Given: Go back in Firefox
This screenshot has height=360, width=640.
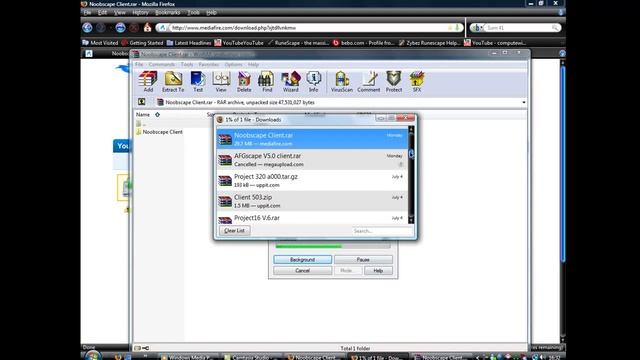Looking at the screenshot, I should [x=87, y=27].
